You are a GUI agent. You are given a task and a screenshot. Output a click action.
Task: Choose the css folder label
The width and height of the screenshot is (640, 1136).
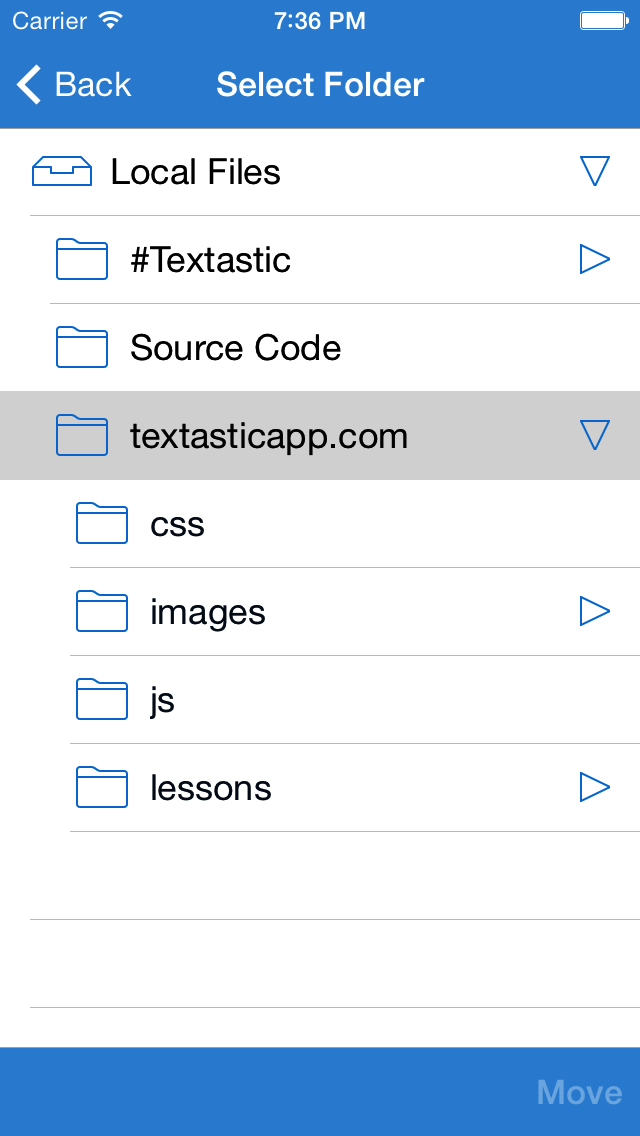pos(178,525)
